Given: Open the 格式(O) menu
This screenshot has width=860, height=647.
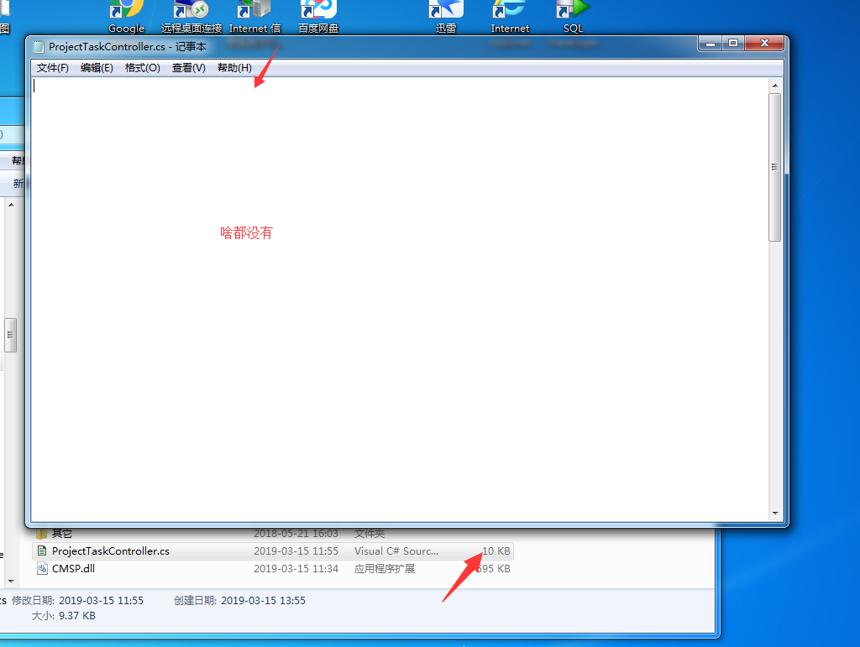Looking at the screenshot, I should 143,68.
